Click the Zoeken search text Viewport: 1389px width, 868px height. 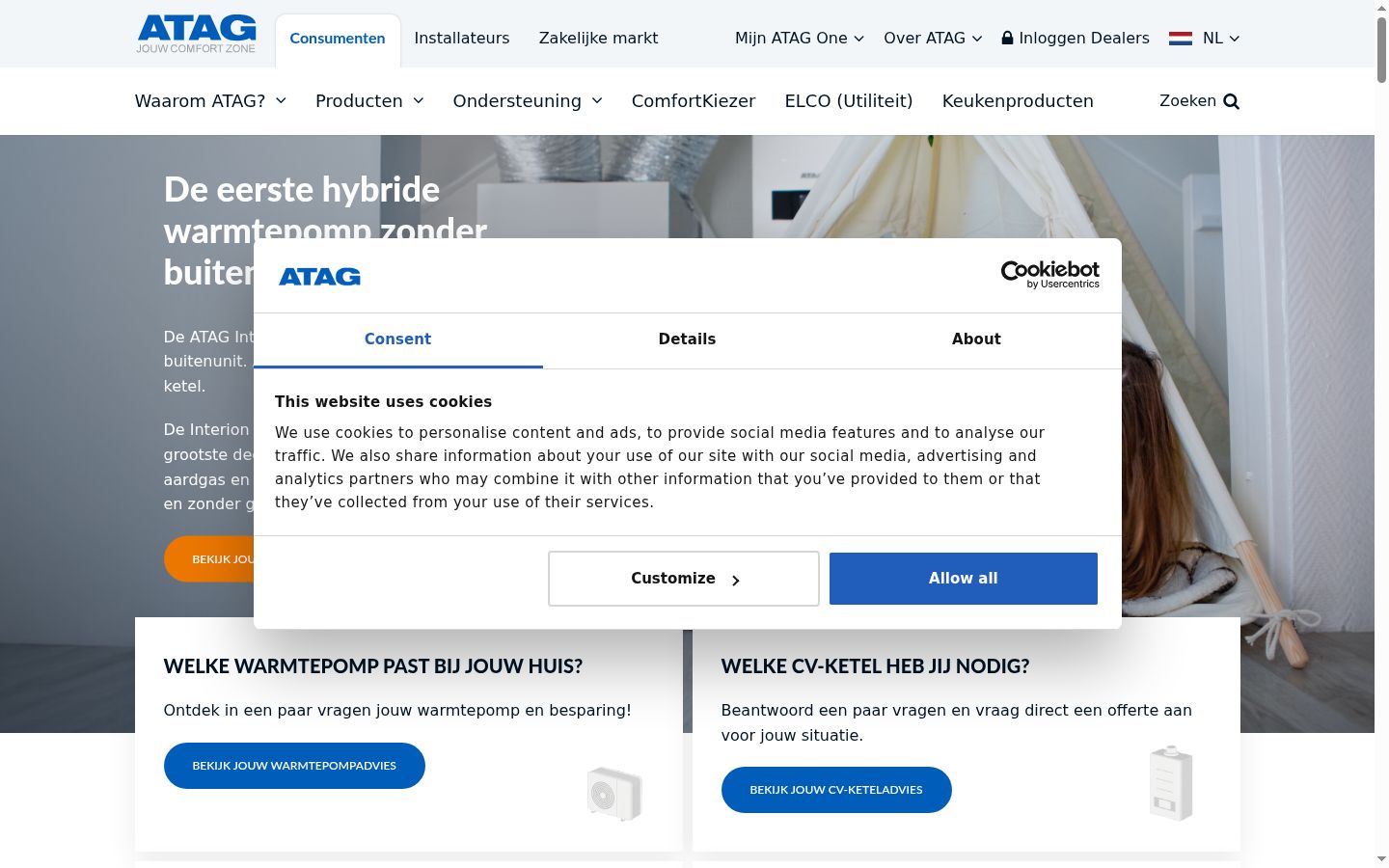(x=1187, y=101)
